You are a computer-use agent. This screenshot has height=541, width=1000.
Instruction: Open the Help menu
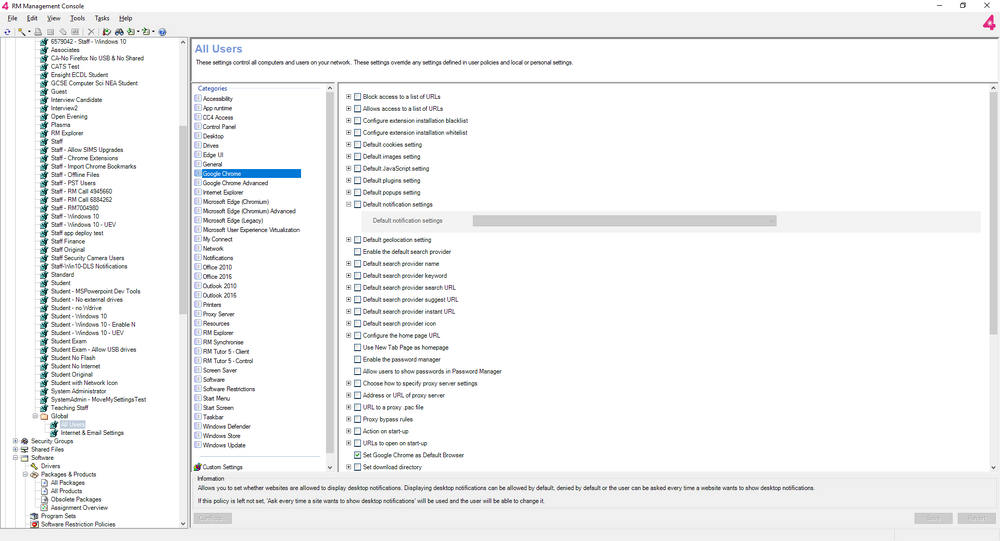click(126, 19)
